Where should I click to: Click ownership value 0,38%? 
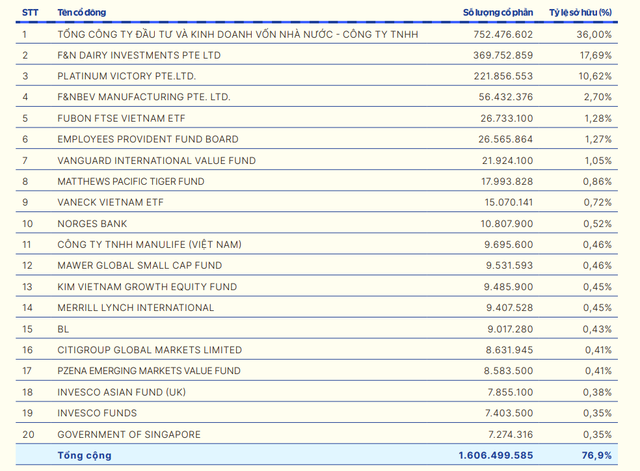pos(597,392)
